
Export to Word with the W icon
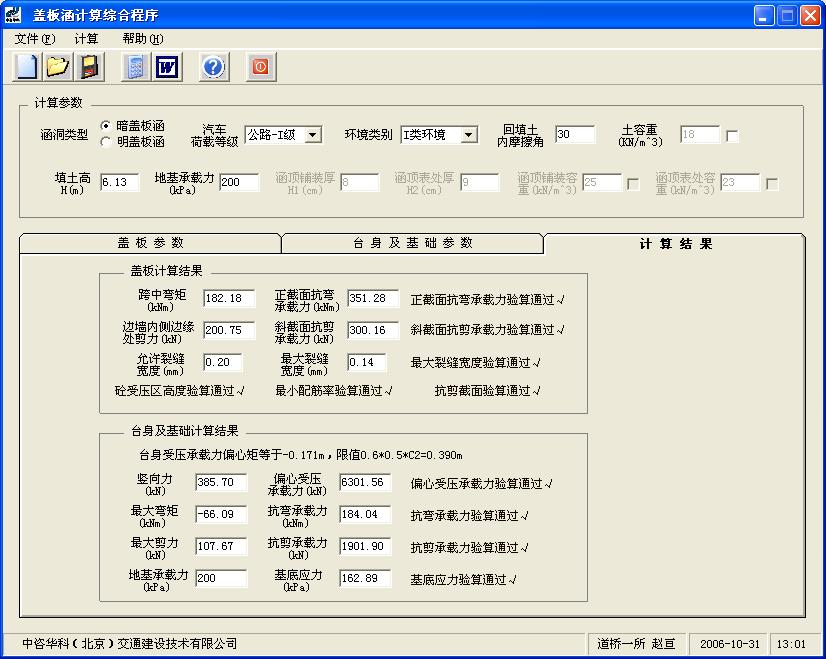pyautogui.click(x=168, y=67)
